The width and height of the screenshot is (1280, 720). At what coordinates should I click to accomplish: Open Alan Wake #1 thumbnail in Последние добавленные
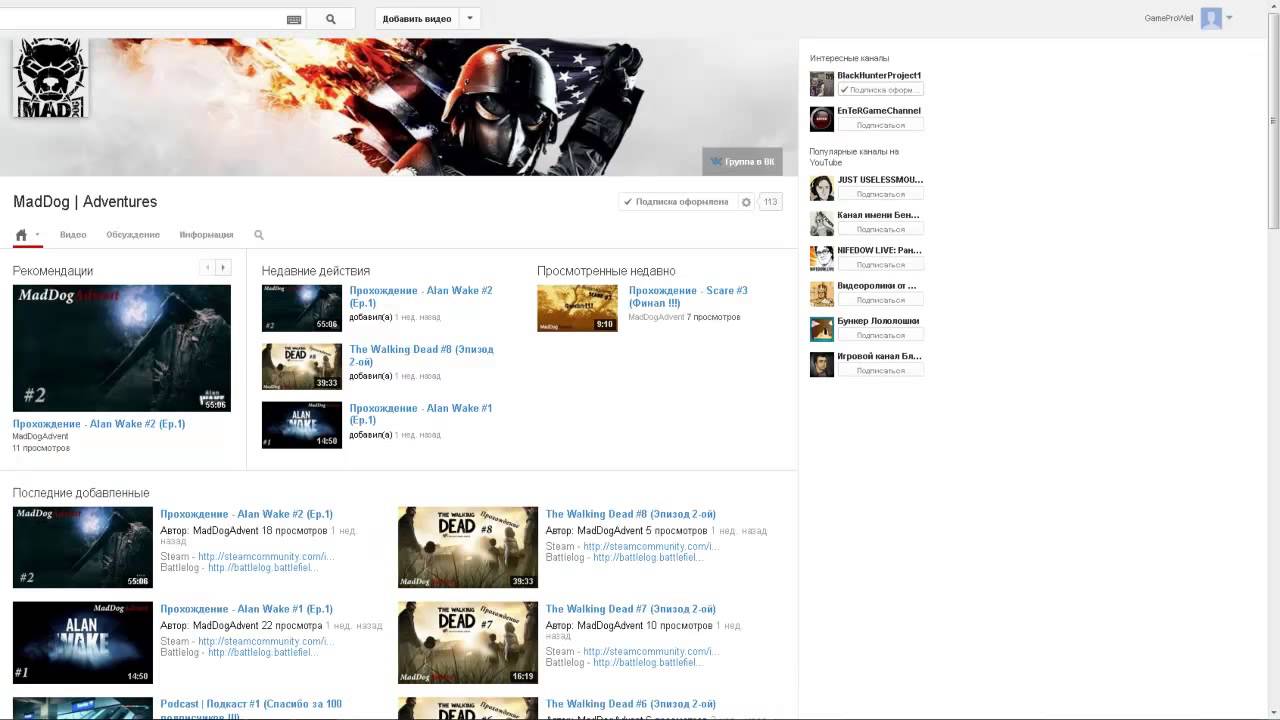pos(83,642)
